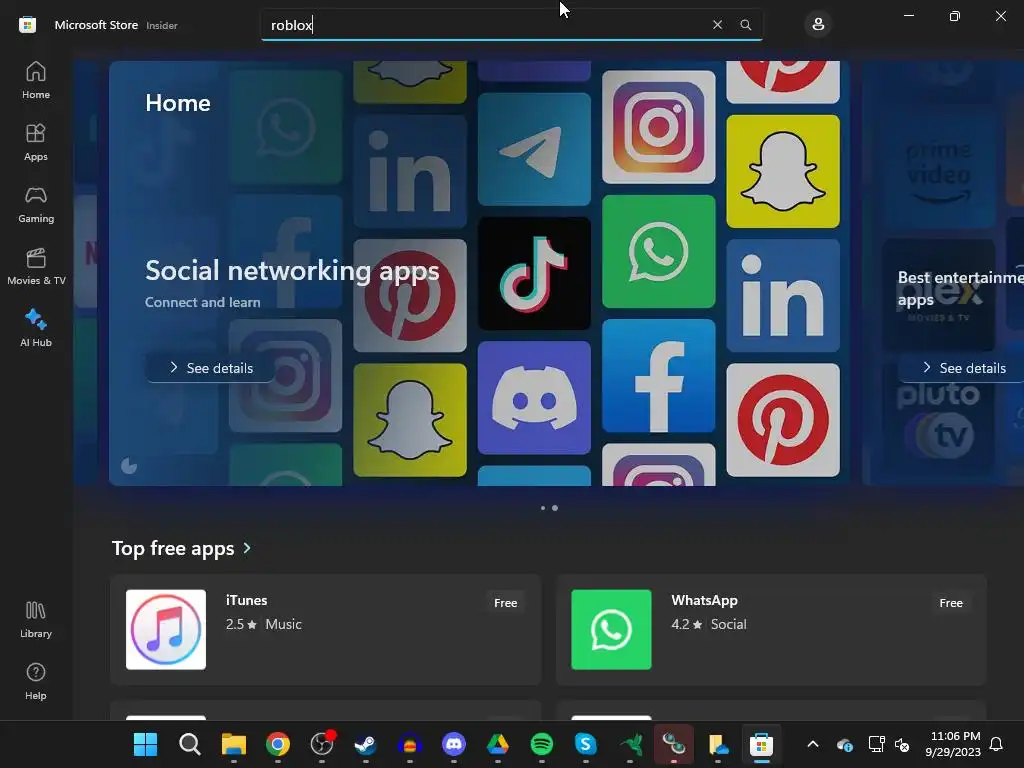Select the second carousel page dot
Image resolution: width=1024 pixels, height=768 pixels.
tap(554, 508)
